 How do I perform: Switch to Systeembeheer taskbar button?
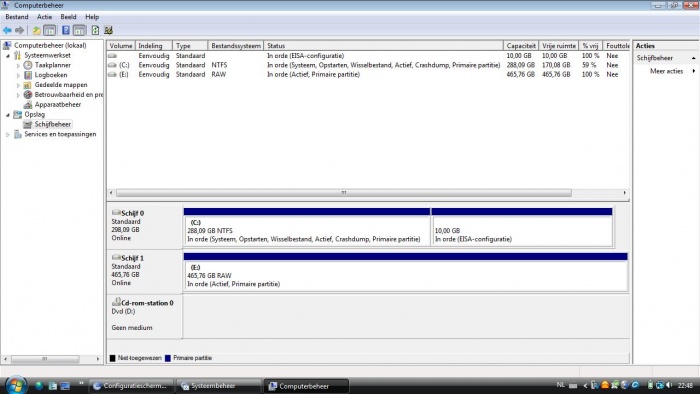tap(219, 386)
